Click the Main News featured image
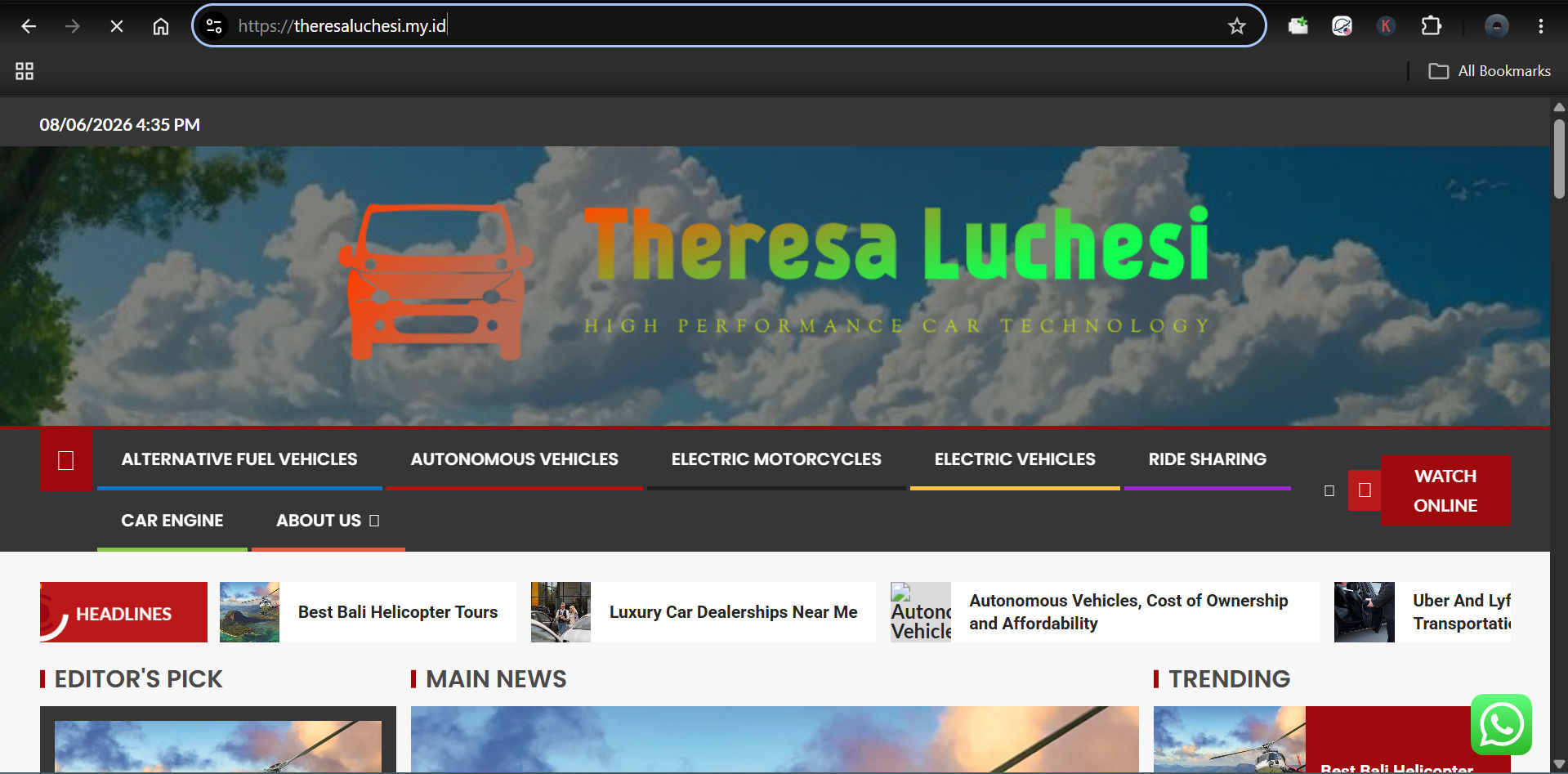 [775, 739]
